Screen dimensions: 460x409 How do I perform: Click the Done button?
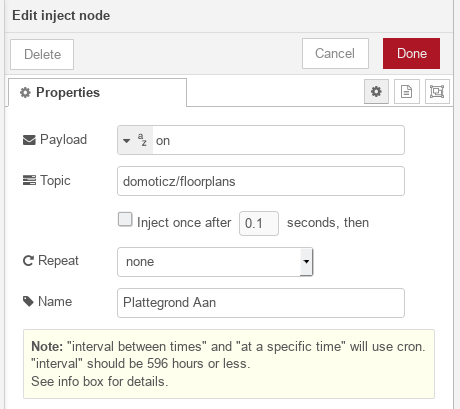pos(411,53)
